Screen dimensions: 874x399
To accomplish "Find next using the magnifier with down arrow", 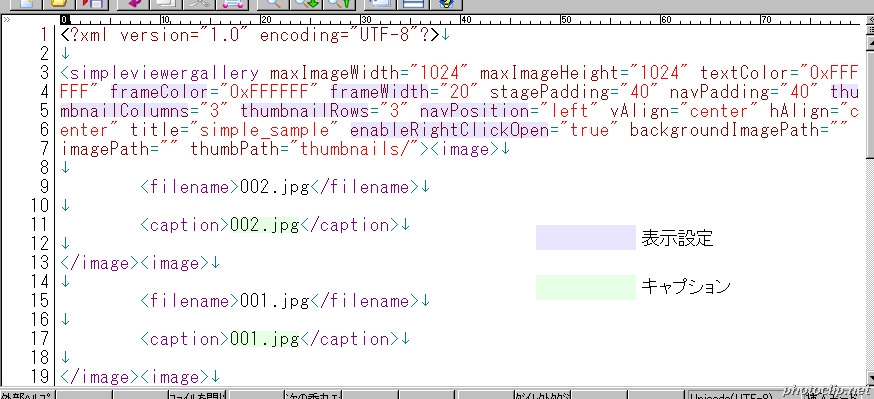I will click(306, 4).
